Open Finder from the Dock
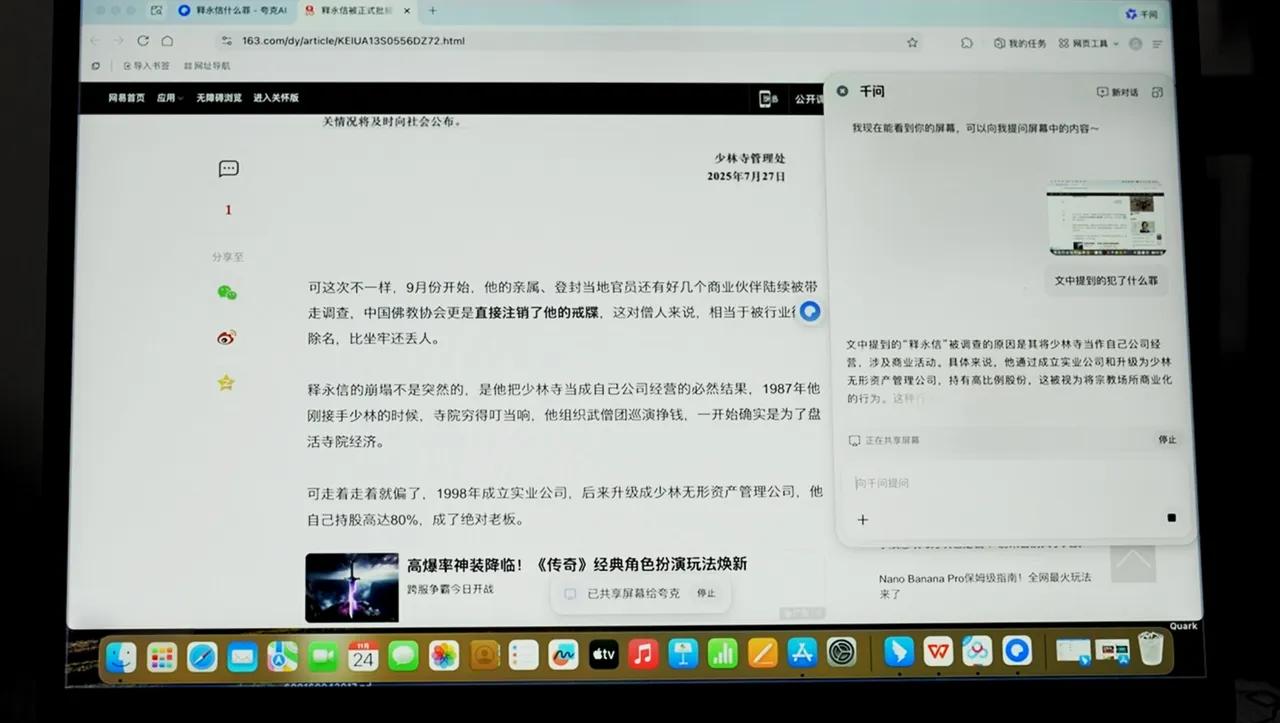Image resolution: width=1280 pixels, height=723 pixels. point(121,655)
